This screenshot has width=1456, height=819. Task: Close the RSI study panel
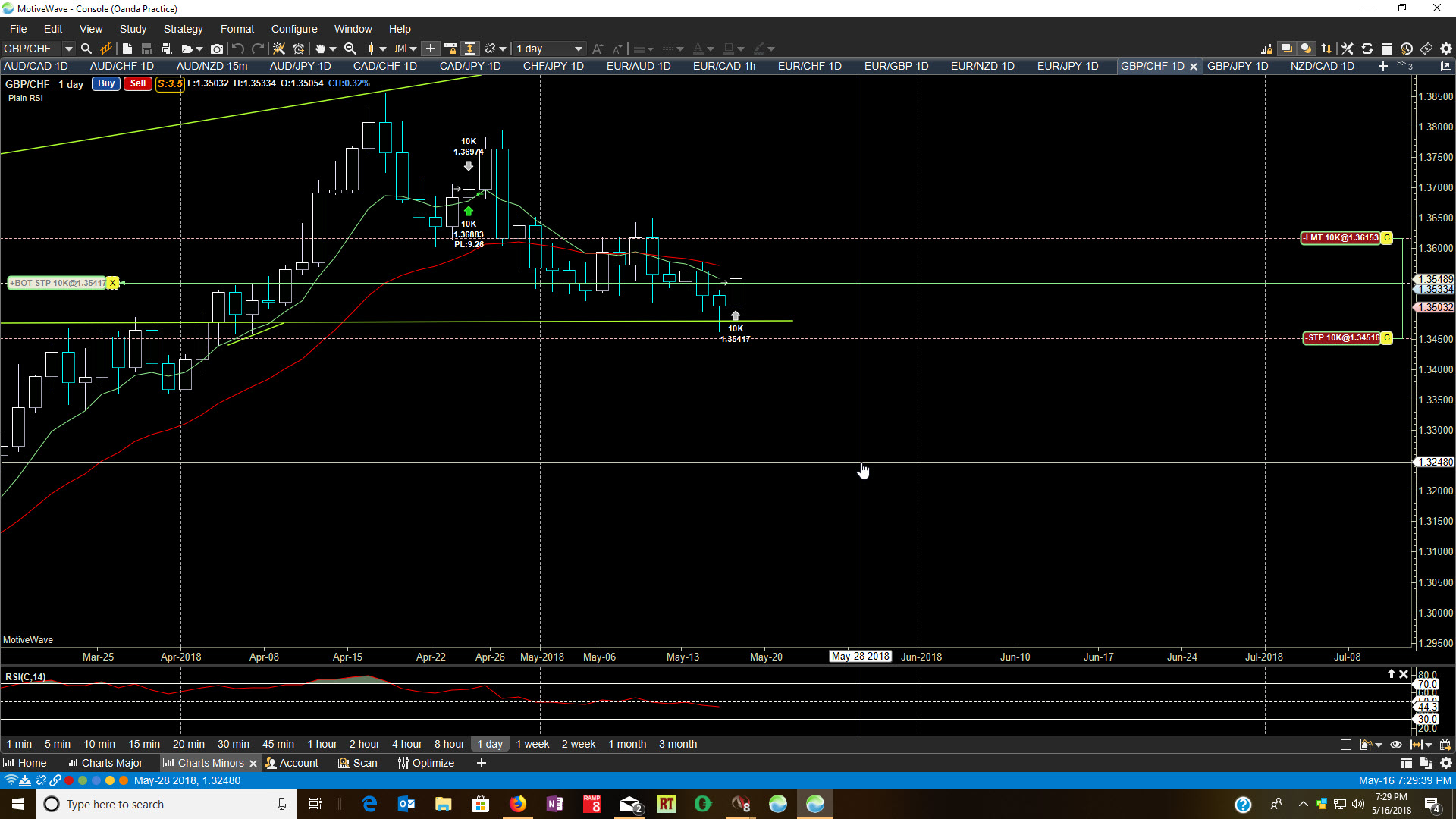click(x=1404, y=674)
